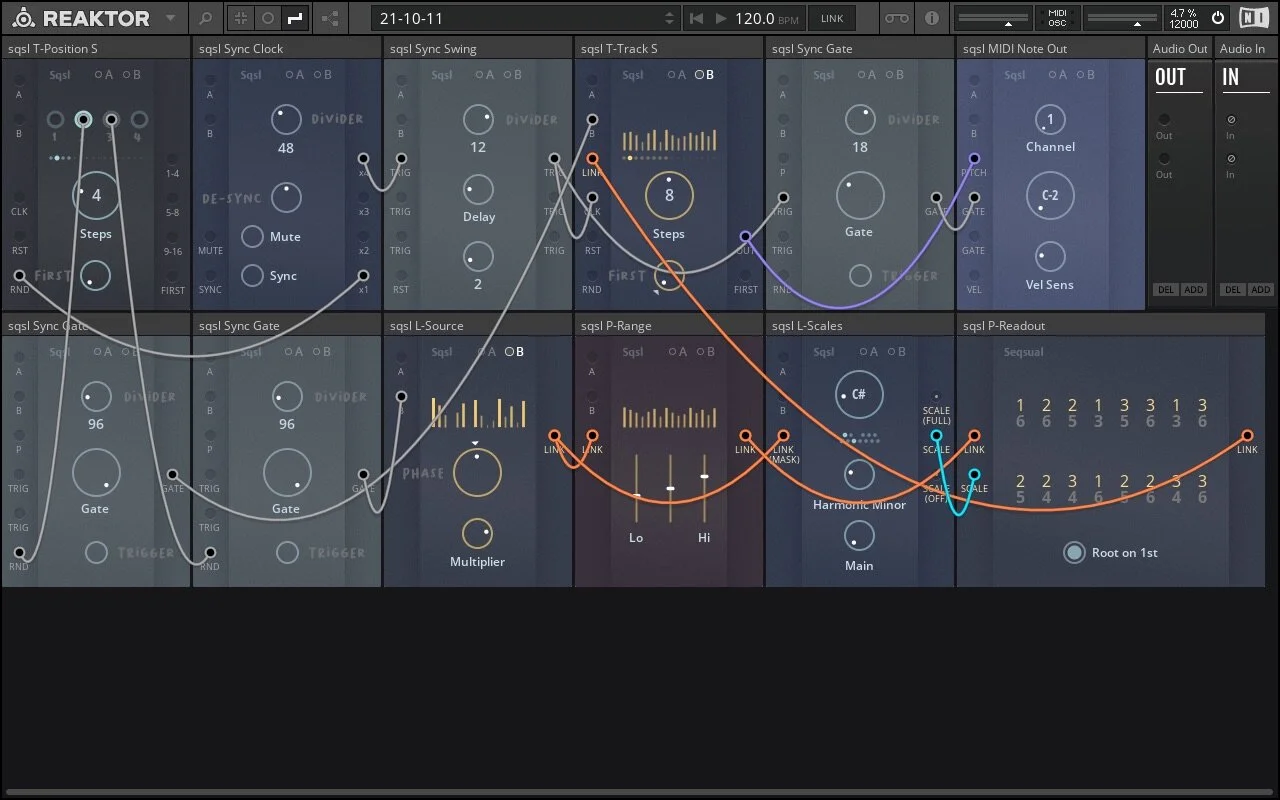Click the power icon next to the CPU meter
This screenshot has height=800, width=1280.
tap(1218, 18)
